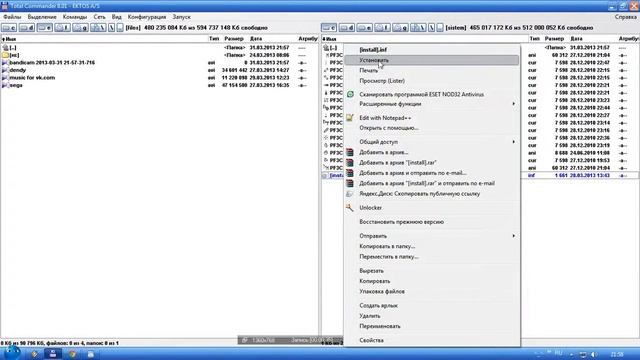Open the 'Запуск' menu
640x360 pixels.
click(182, 17)
